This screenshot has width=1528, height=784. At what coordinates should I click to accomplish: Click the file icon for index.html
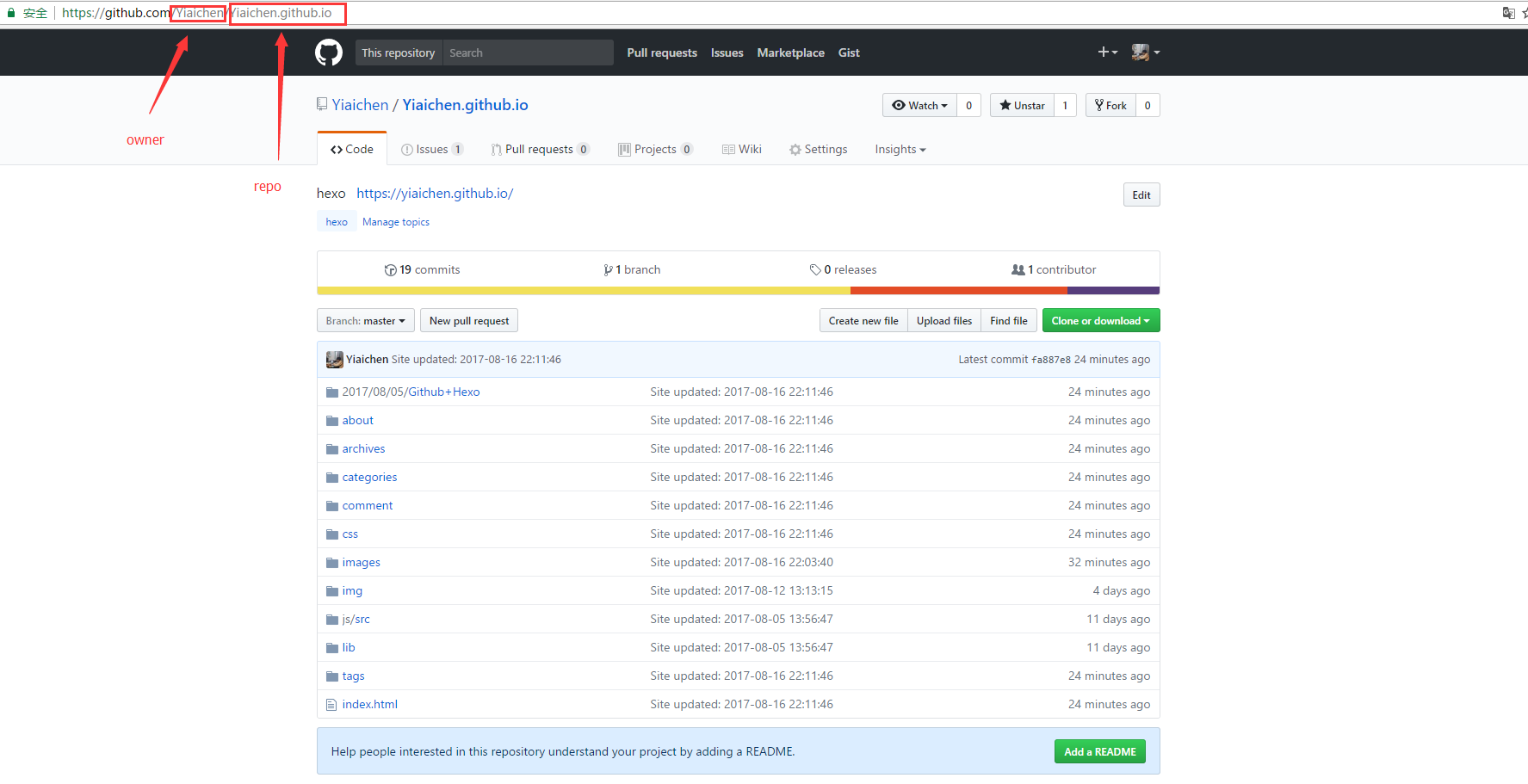331,705
